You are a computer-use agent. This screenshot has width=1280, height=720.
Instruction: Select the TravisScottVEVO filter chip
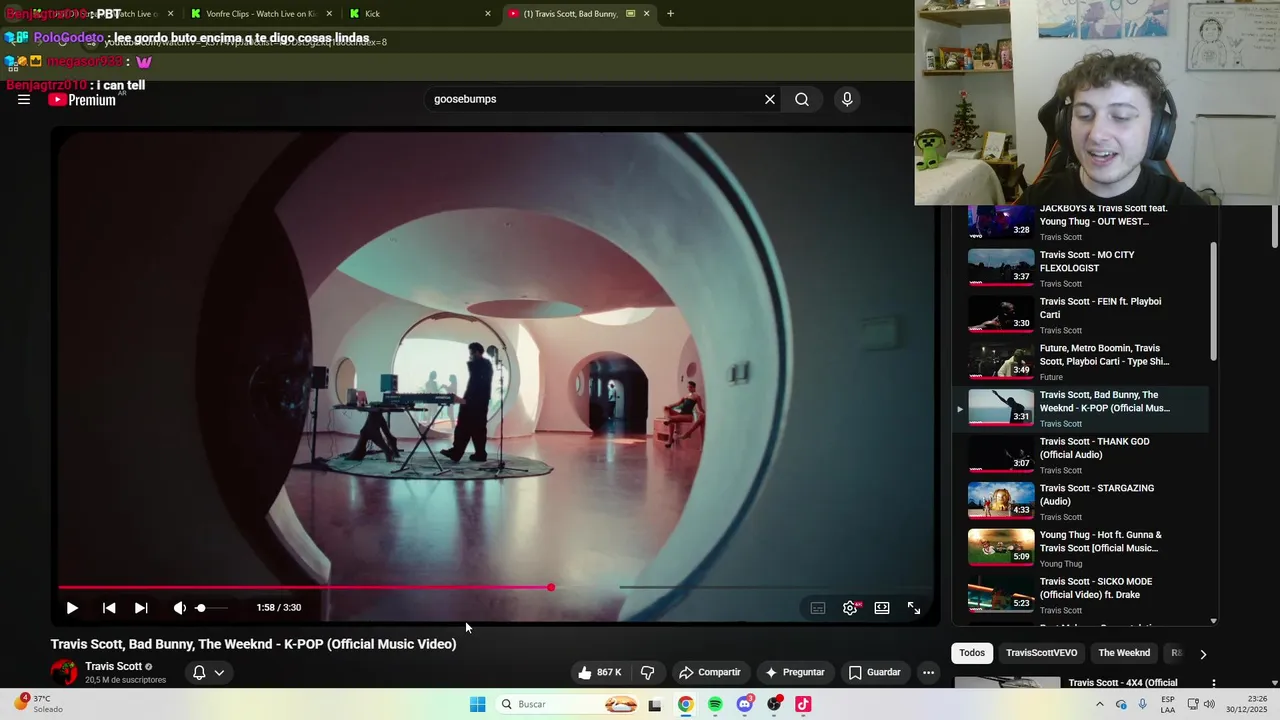click(1041, 653)
